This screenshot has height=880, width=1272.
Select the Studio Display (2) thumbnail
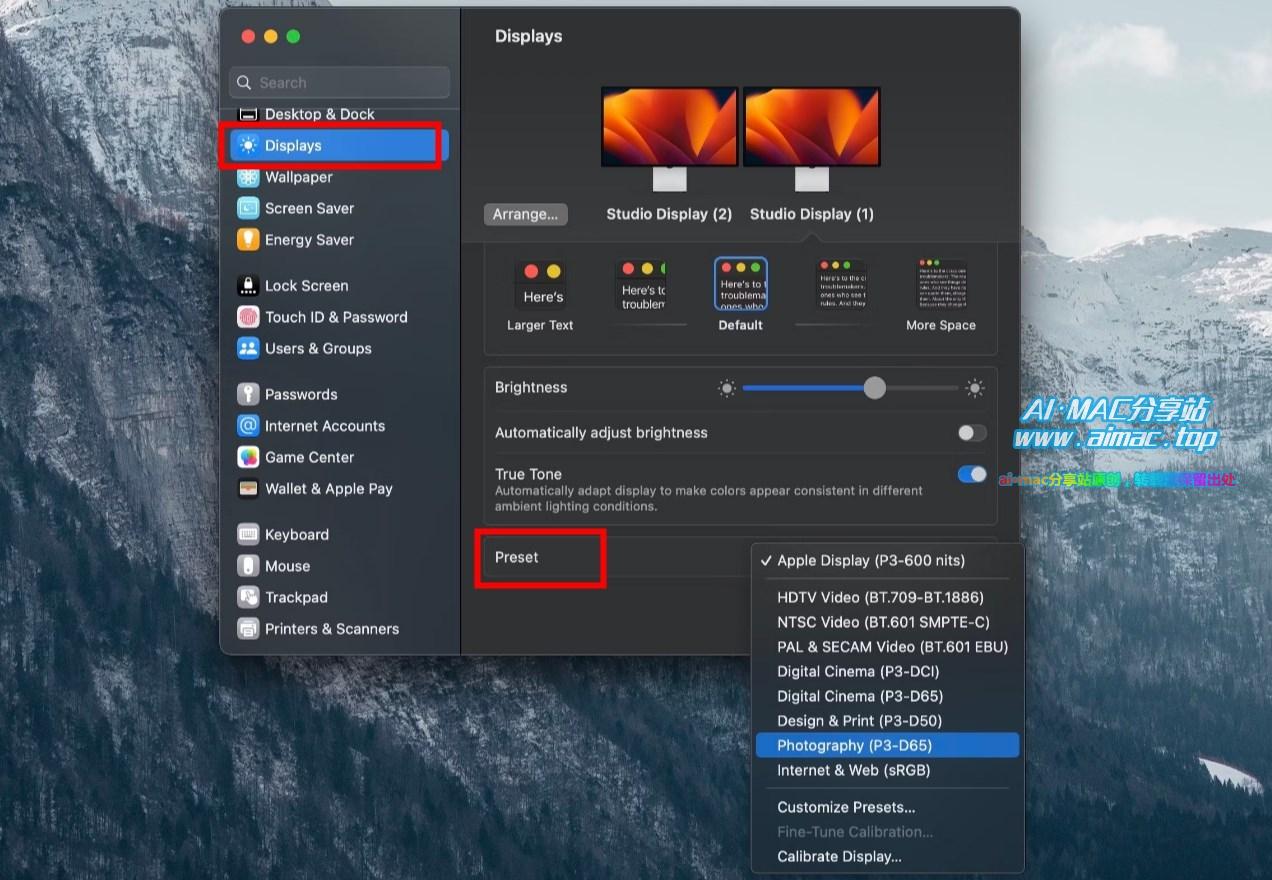(x=669, y=139)
